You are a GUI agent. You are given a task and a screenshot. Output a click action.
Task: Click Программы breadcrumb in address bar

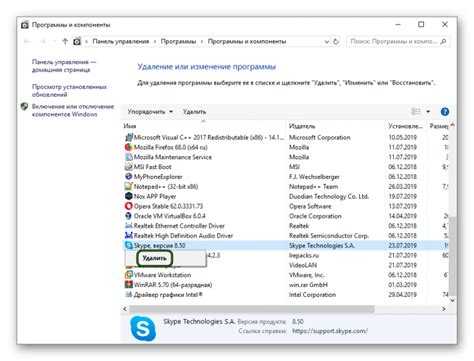pos(178,41)
